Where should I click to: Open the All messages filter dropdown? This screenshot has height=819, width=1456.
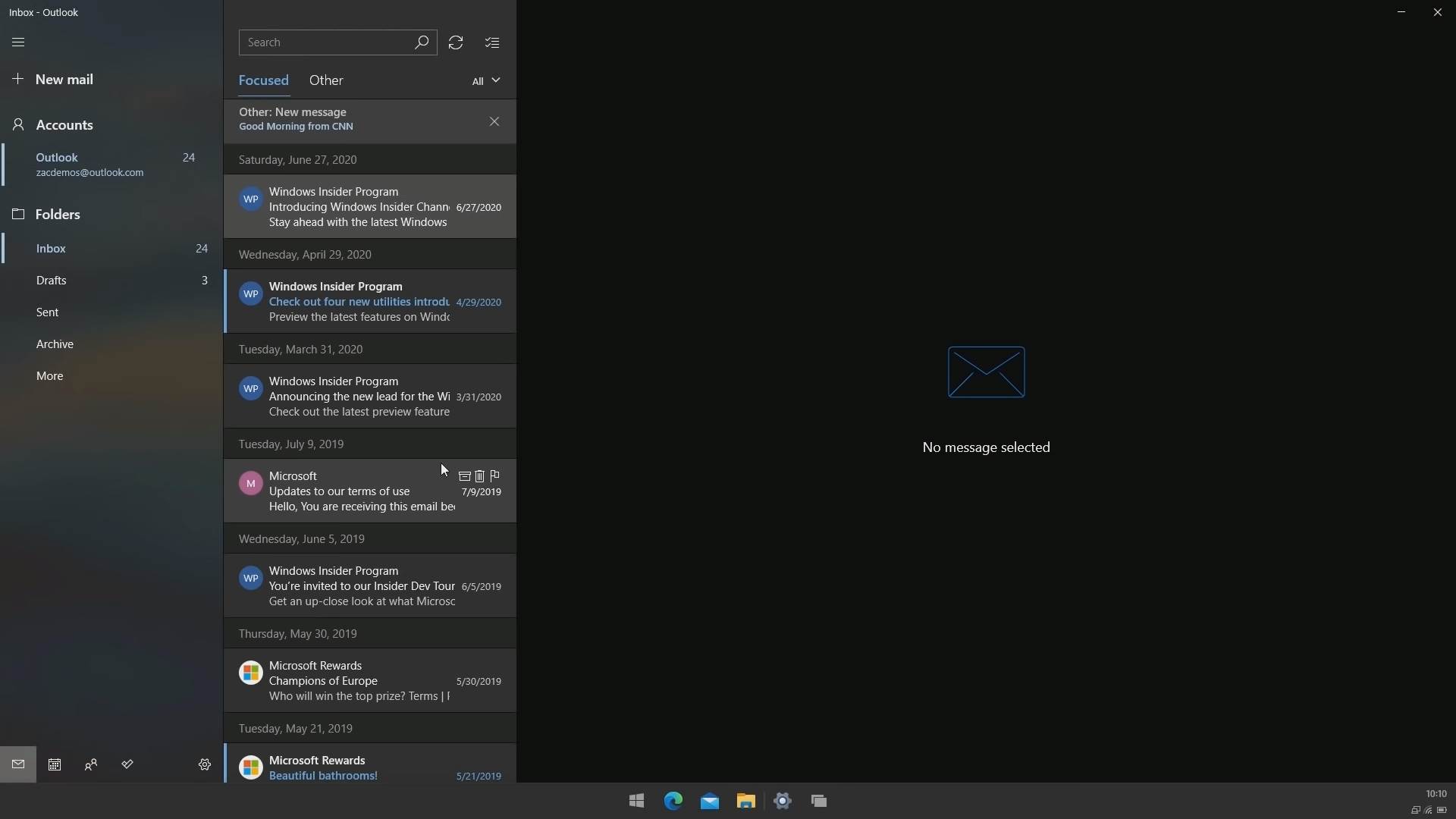tap(485, 80)
